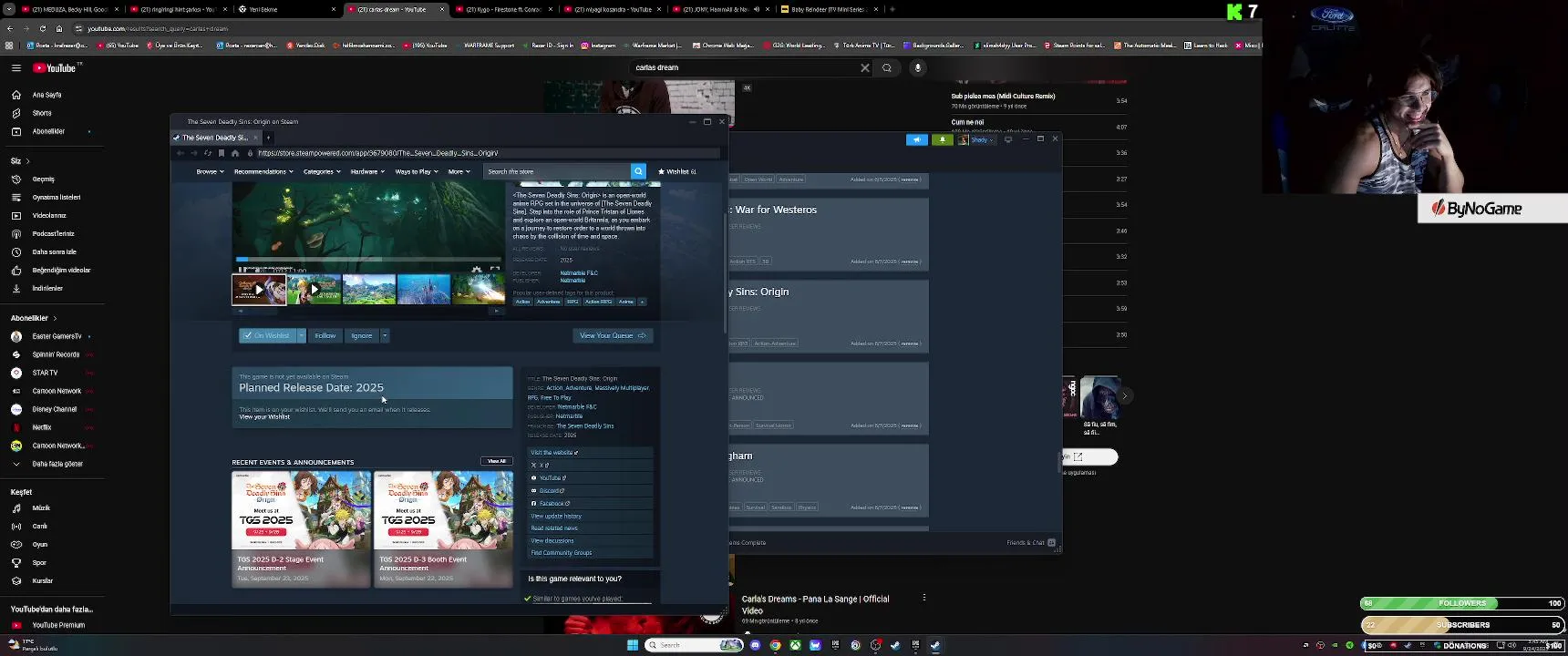The image size is (1568, 656).
Task: Click View your Wishlist link
Action: (264, 416)
